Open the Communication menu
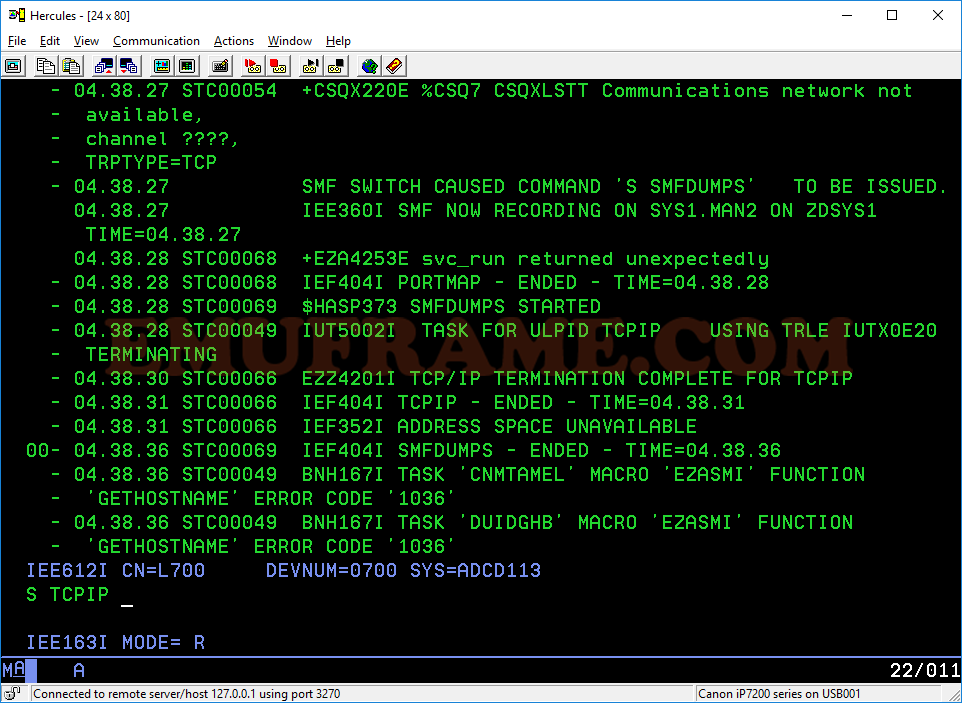Image resolution: width=962 pixels, height=703 pixels. point(156,41)
